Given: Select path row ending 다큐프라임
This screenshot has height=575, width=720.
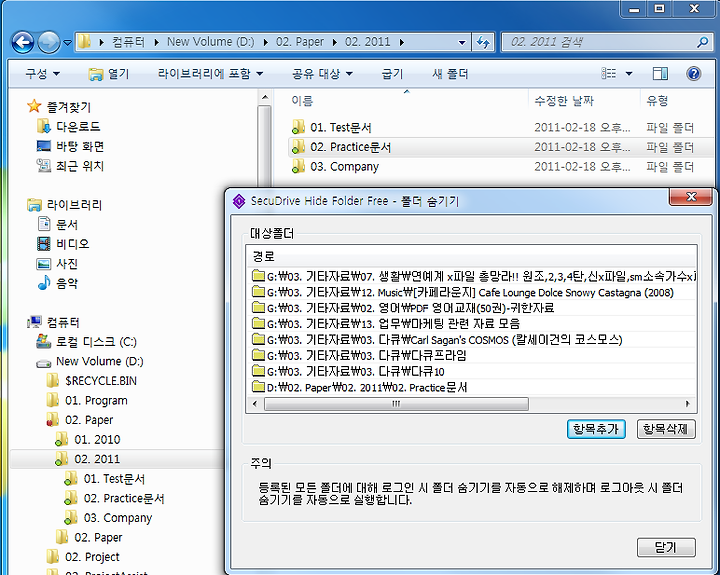Looking at the screenshot, I should (472, 355).
